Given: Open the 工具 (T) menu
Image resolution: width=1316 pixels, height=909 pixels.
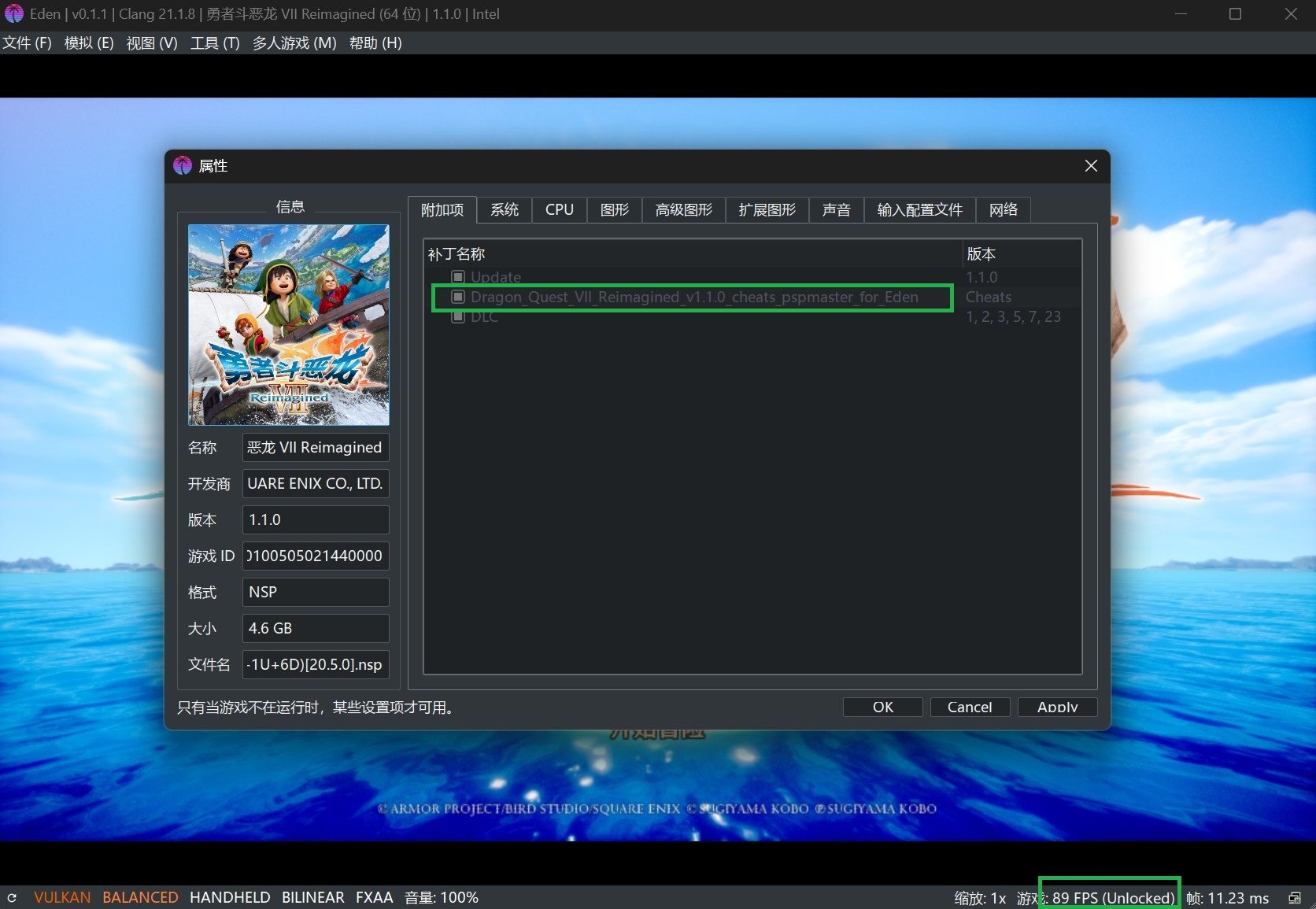Looking at the screenshot, I should 215,42.
